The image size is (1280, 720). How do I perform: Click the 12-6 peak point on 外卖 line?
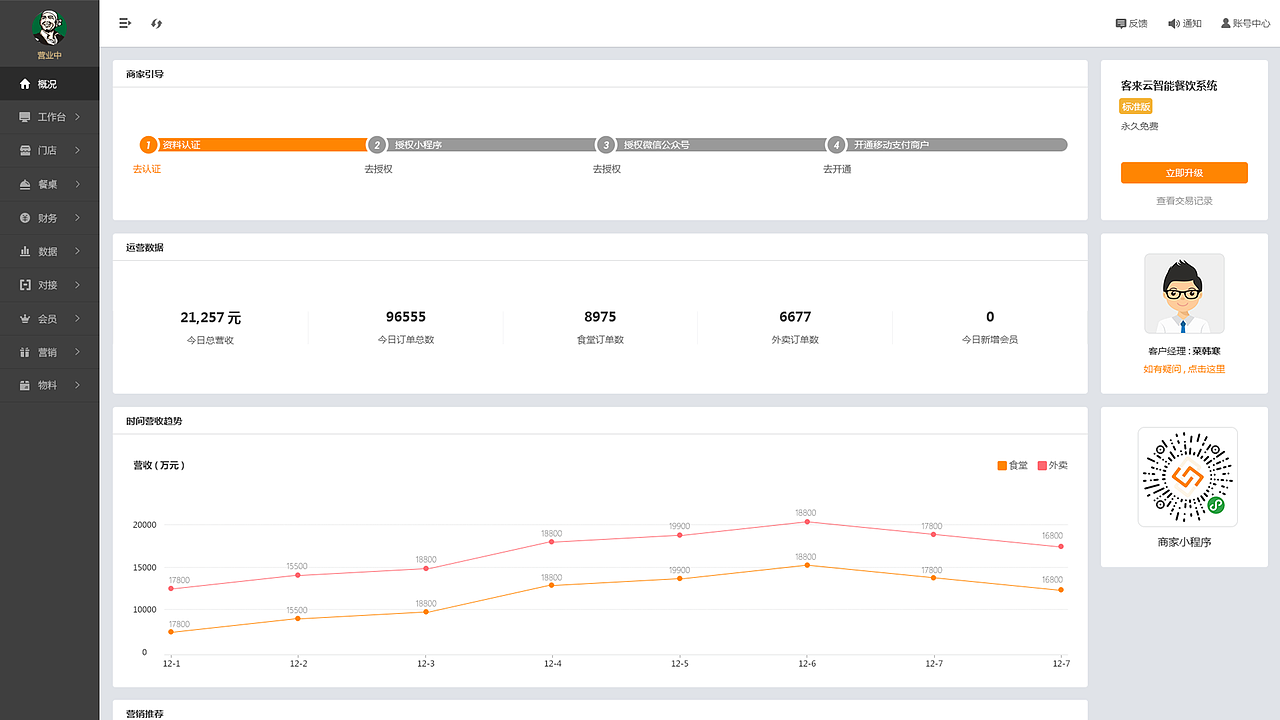[x=806, y=522]
